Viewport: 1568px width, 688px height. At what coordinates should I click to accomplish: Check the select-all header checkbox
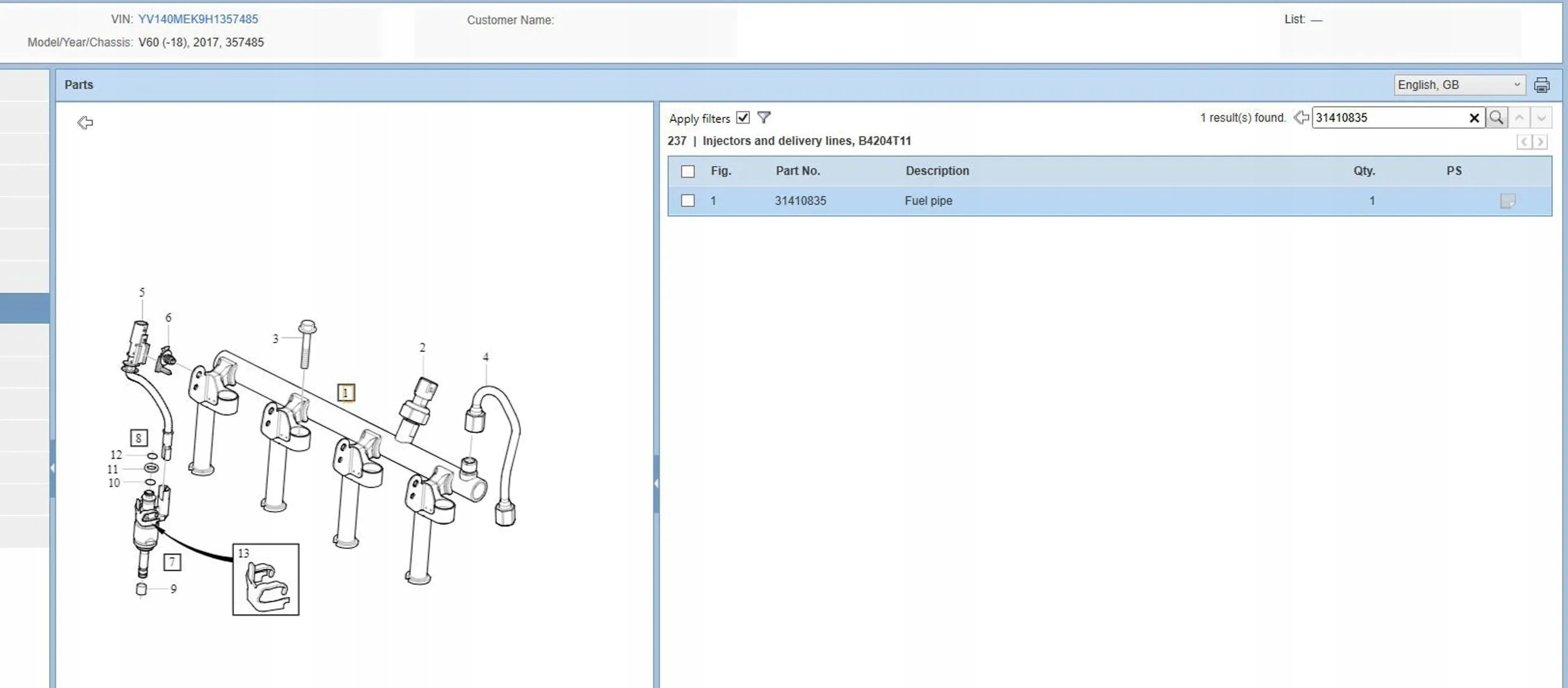688,171
